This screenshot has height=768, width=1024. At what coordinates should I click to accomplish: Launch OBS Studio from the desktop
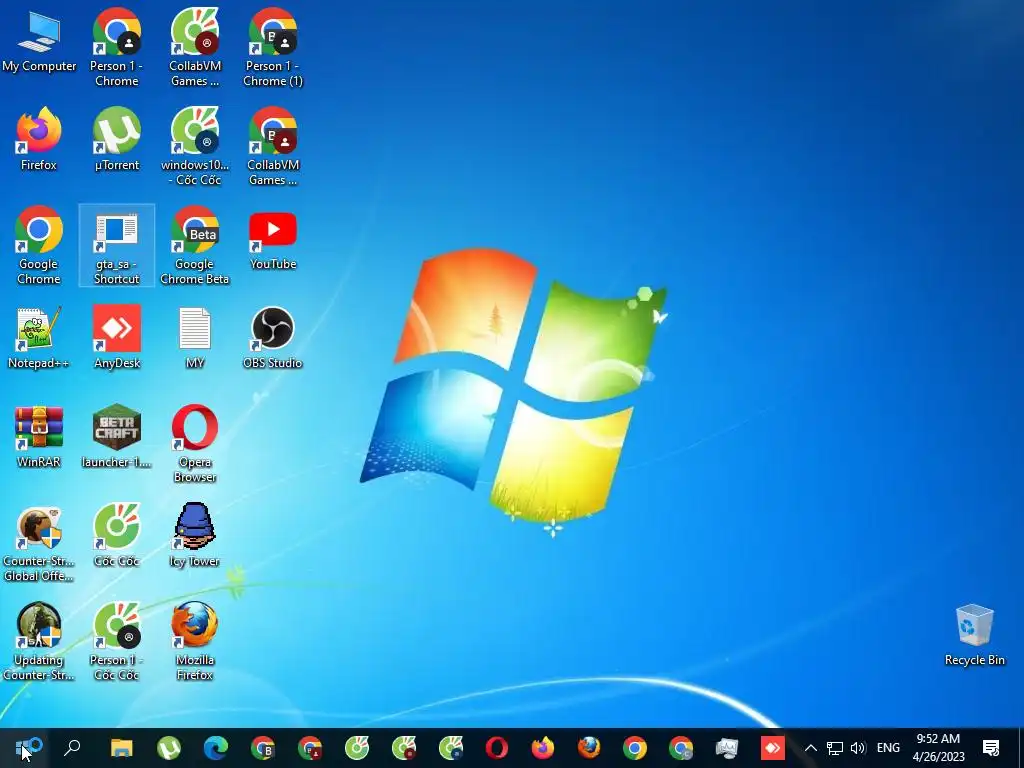[273, 338]
